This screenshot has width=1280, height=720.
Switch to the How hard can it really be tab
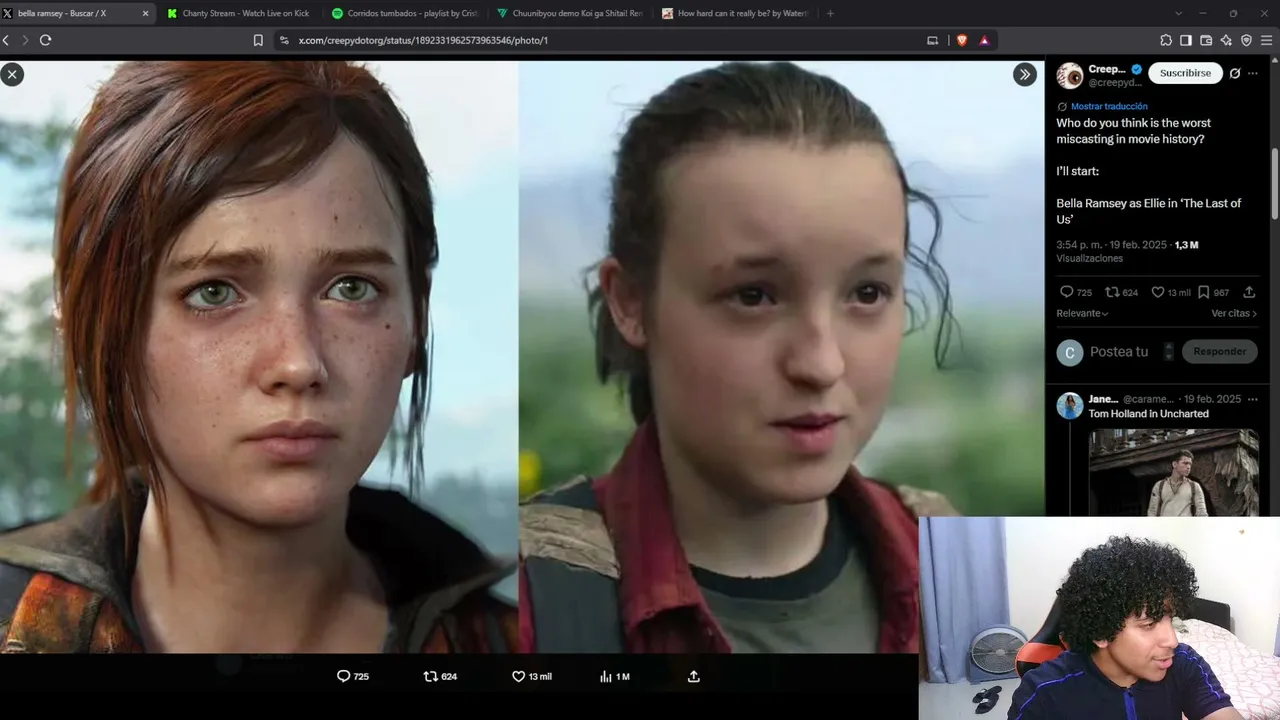point(734,13)
